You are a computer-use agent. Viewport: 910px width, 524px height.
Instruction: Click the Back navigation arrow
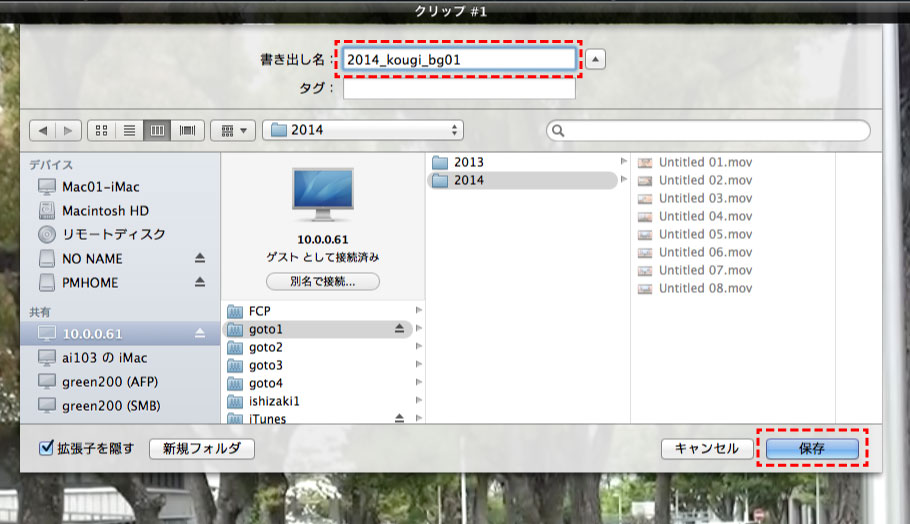tap(43, 131)
